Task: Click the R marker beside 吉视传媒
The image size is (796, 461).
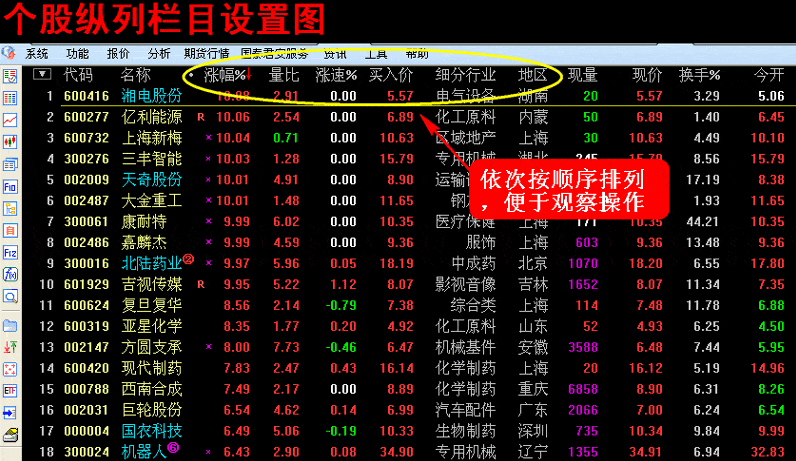Action: point(201,285)
